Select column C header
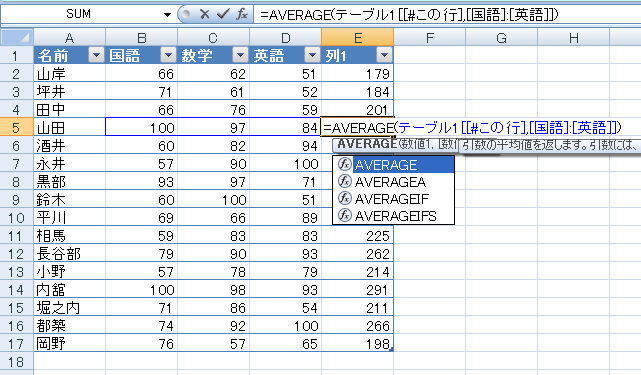The width and height of the screenshot is (641, 375). 213,38
